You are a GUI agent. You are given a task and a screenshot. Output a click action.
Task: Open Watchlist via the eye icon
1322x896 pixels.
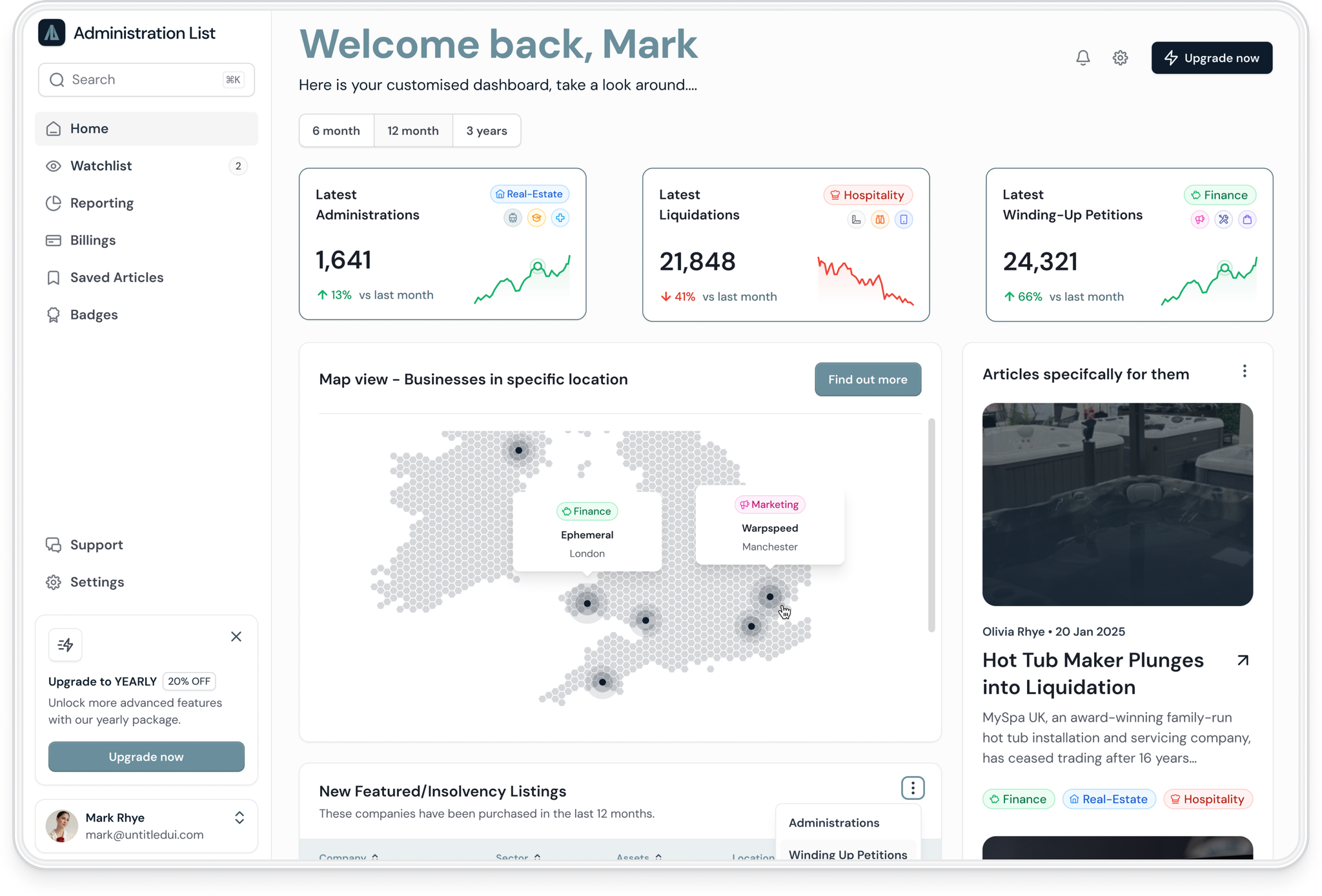[x=54, y=166]
